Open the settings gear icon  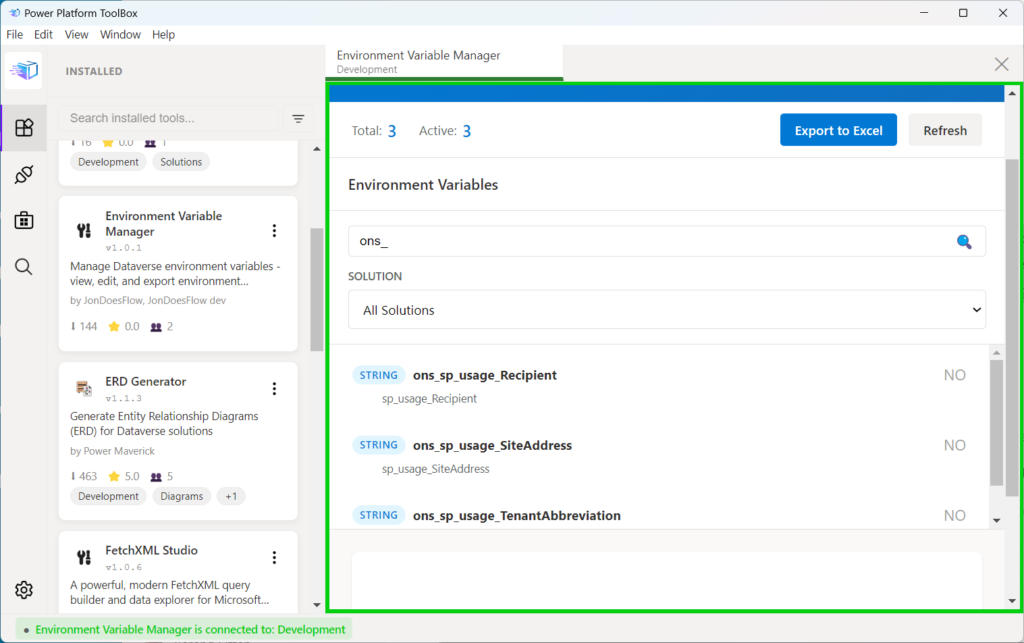tap(24, 590)
